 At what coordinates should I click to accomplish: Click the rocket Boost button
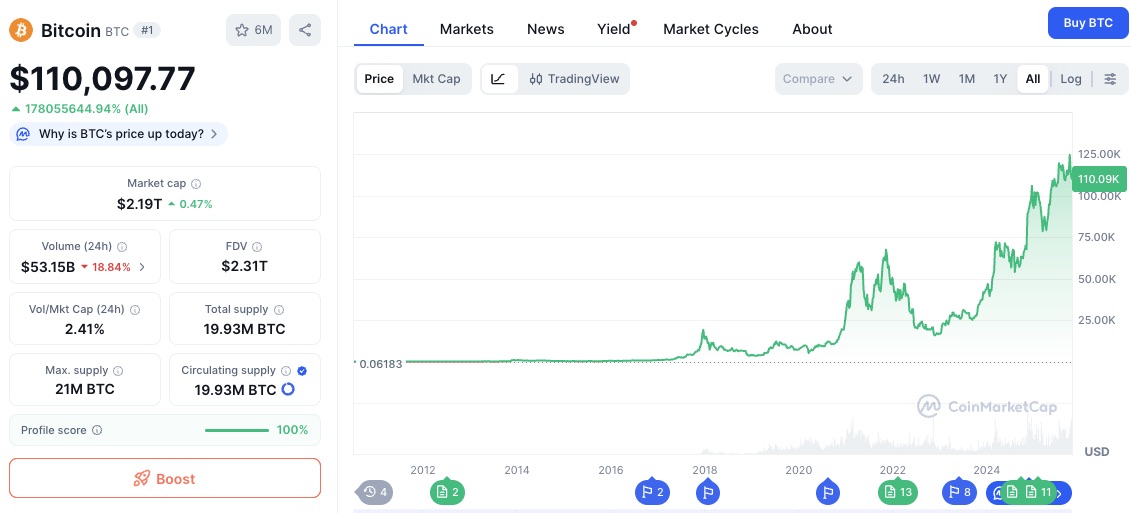165,478
